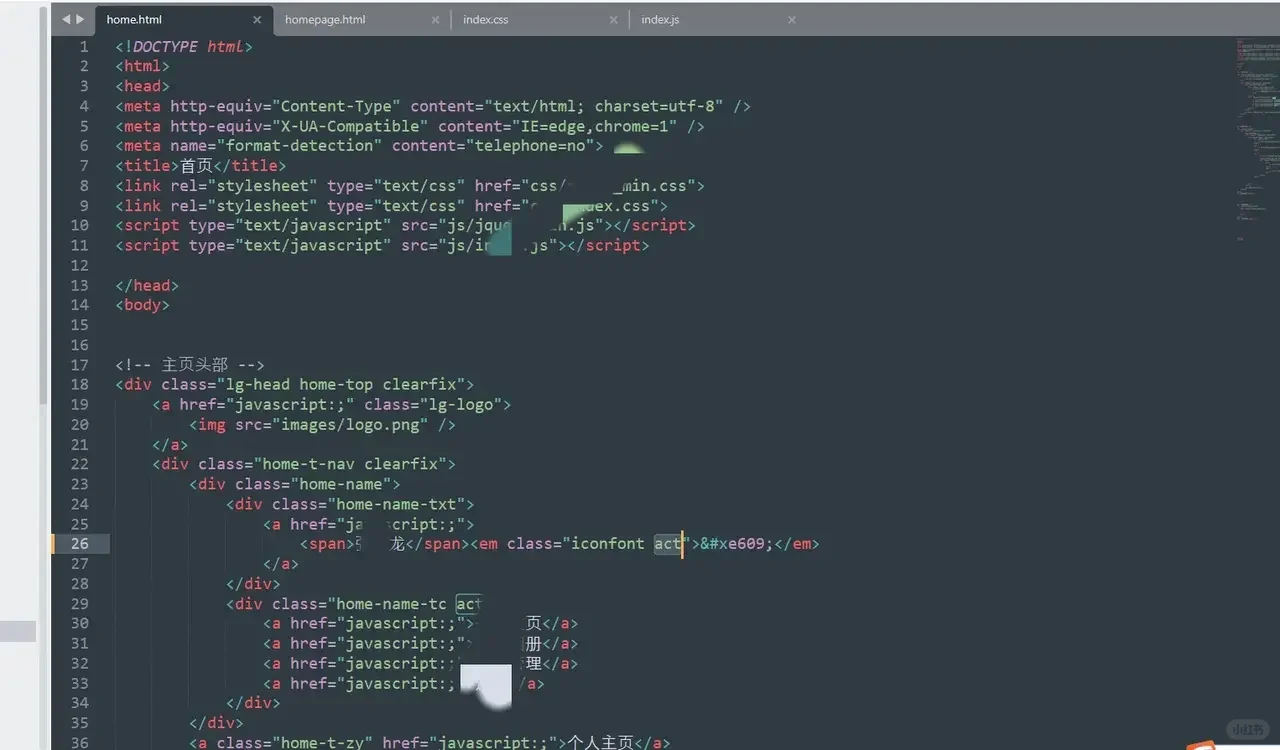Click the closing </head> tag
Screen dimensions: 1280x750
coord(147,285)
